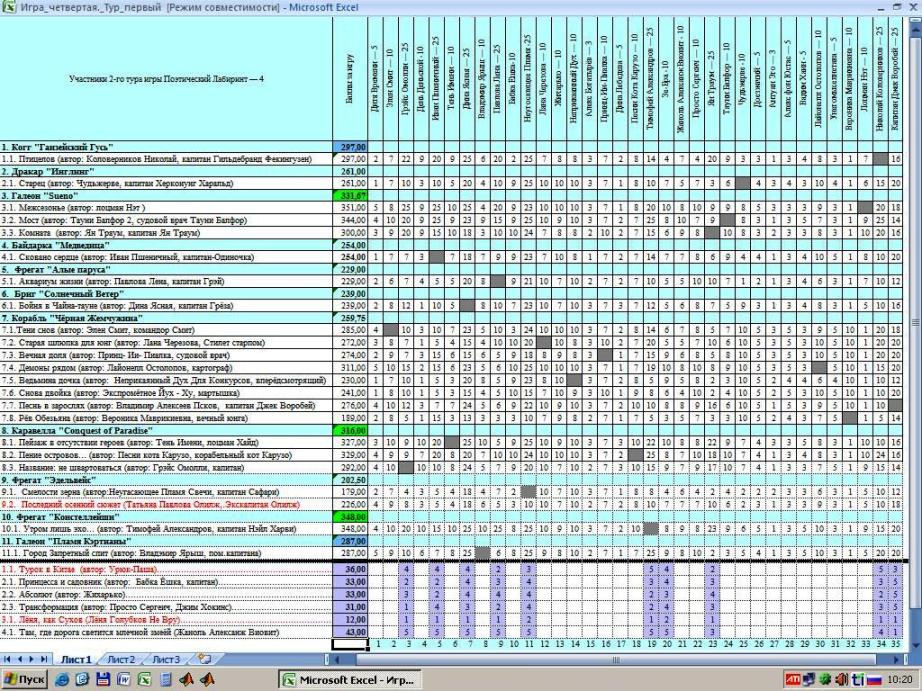Screen dimensions: 922x691
Task: Select score 189,00 in Рёв Обезьяна row
Action: pos(350,418)
